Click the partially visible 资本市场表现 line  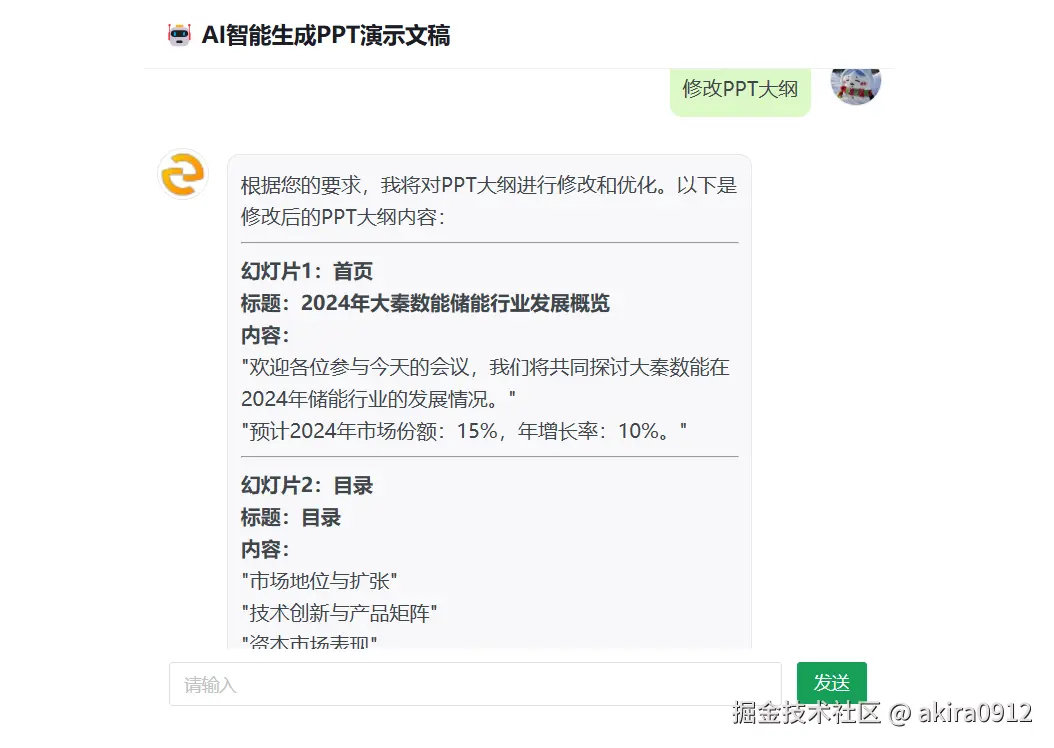[309, 641]
